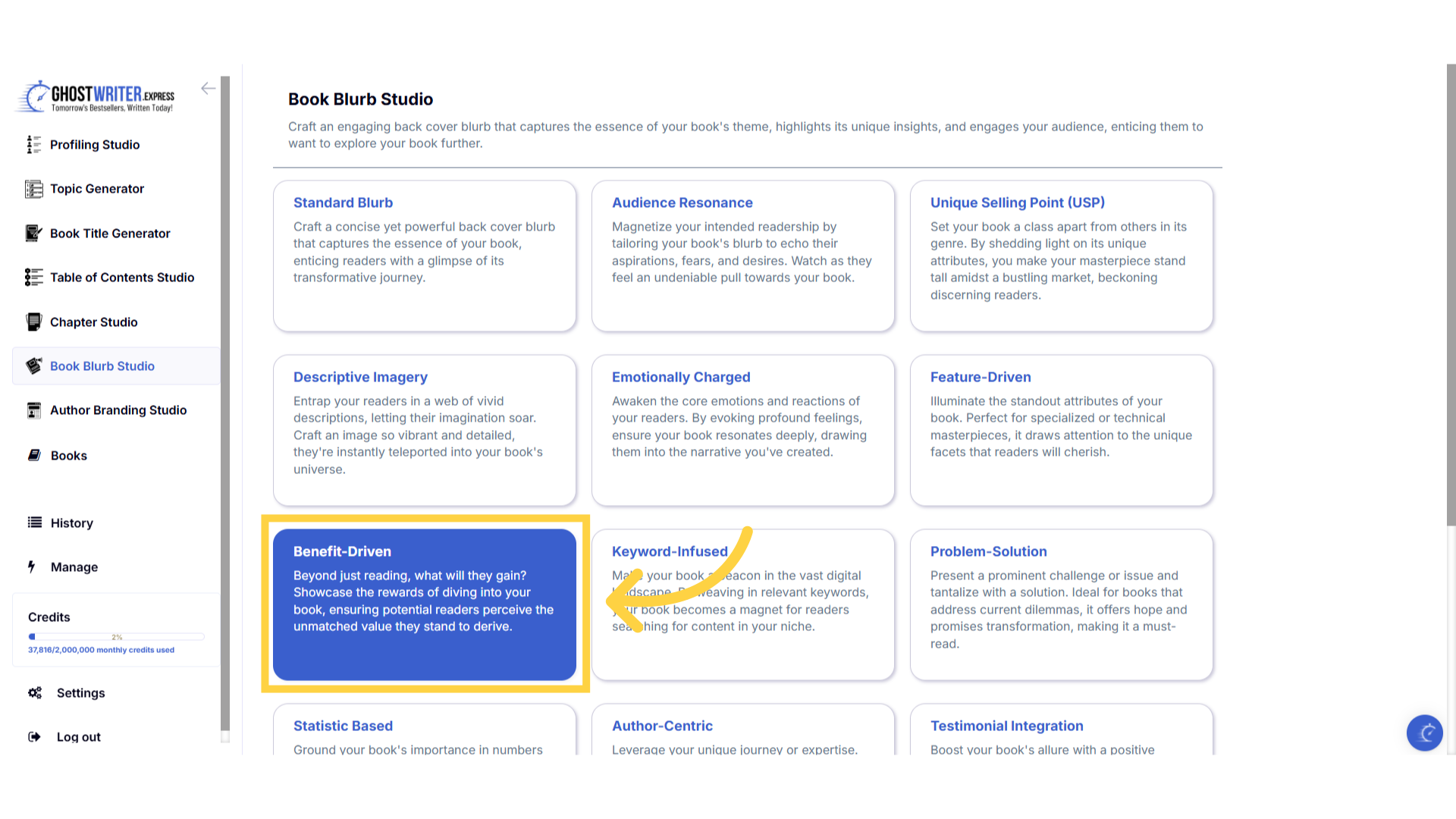Click the Book Title Generator icon
This screenshot has width=1456, height=819.
[x=33, y=234]
